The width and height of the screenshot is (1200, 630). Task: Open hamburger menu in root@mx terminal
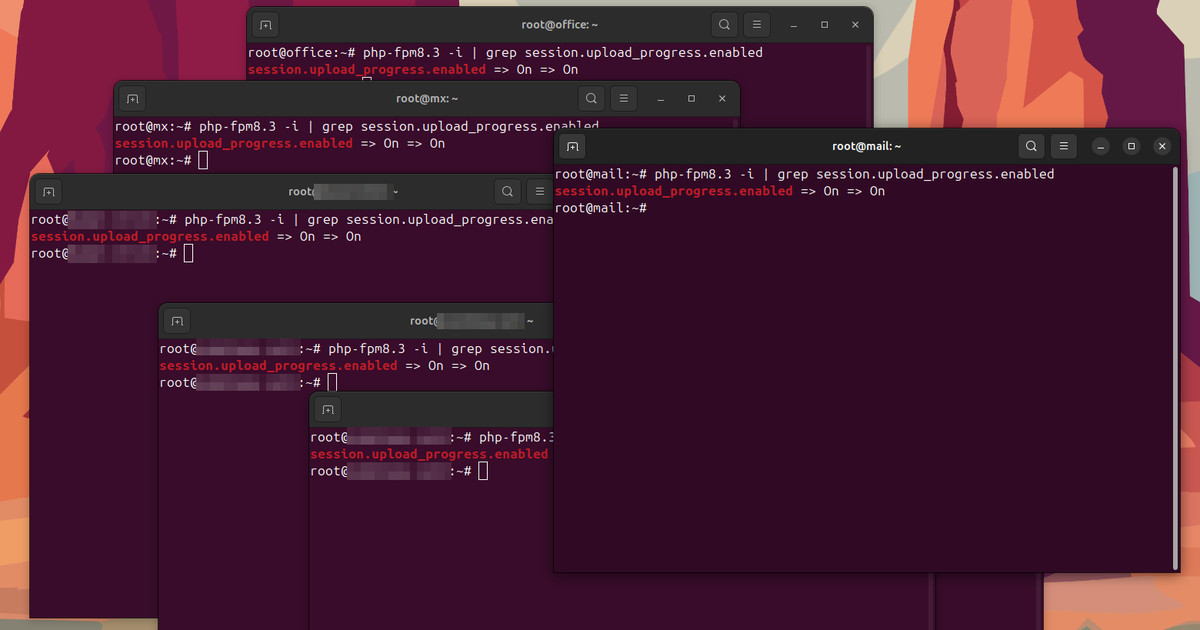tap(624, 99)
